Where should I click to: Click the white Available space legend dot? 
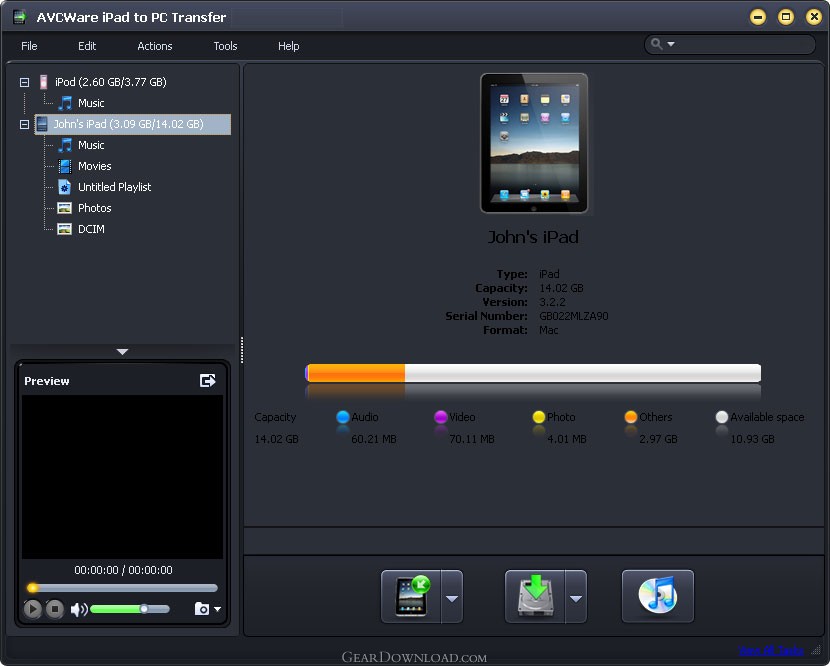[x=721, y=417]
